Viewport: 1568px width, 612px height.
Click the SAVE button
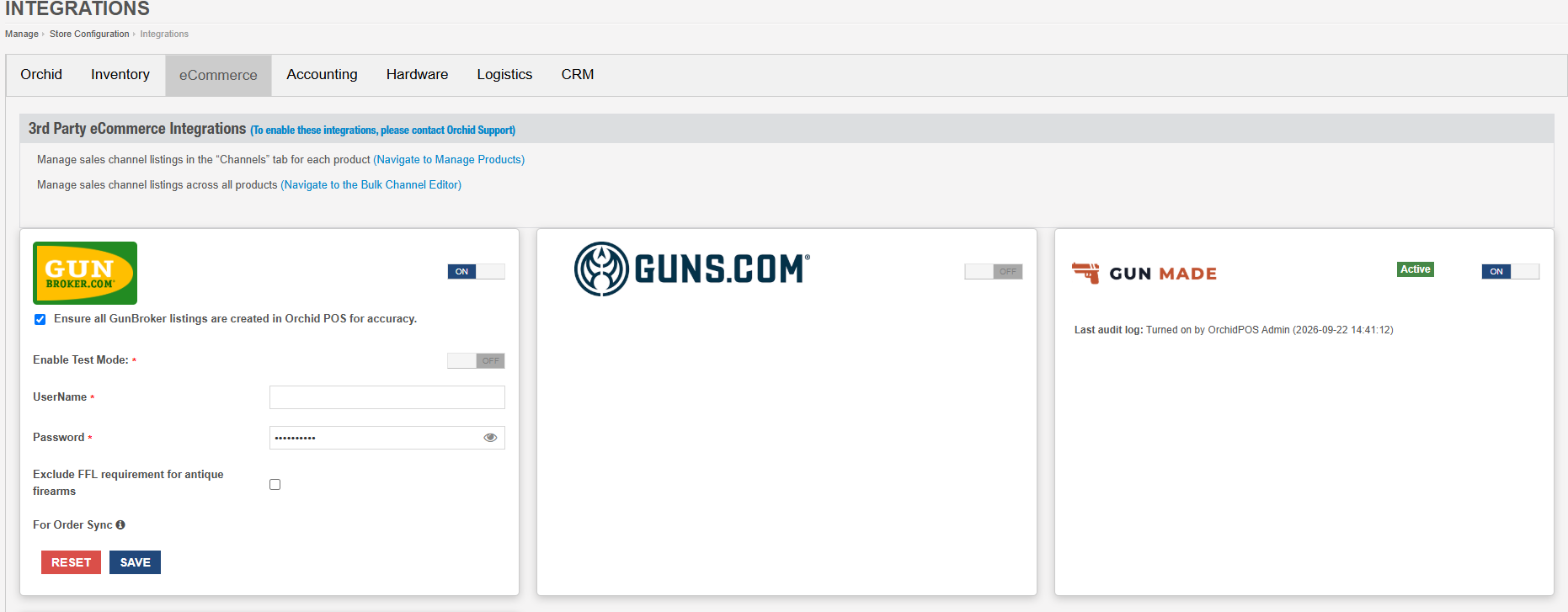click(135, 562)
